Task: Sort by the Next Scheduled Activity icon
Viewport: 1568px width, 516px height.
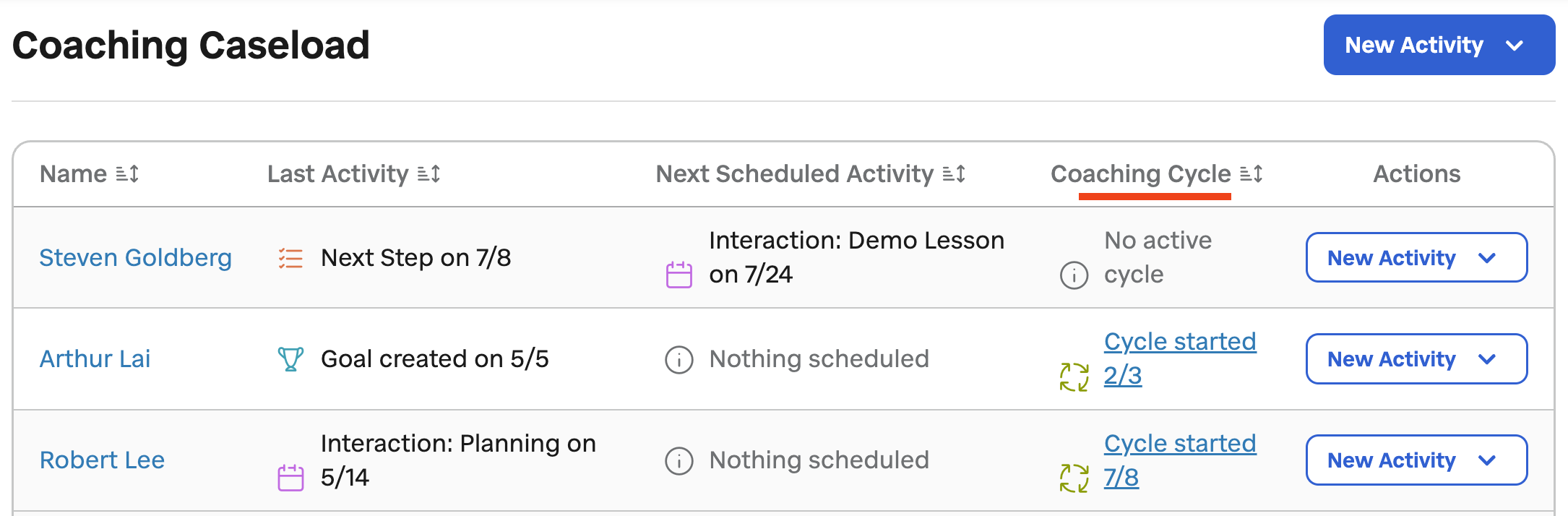Action: [x=955, y=174]
